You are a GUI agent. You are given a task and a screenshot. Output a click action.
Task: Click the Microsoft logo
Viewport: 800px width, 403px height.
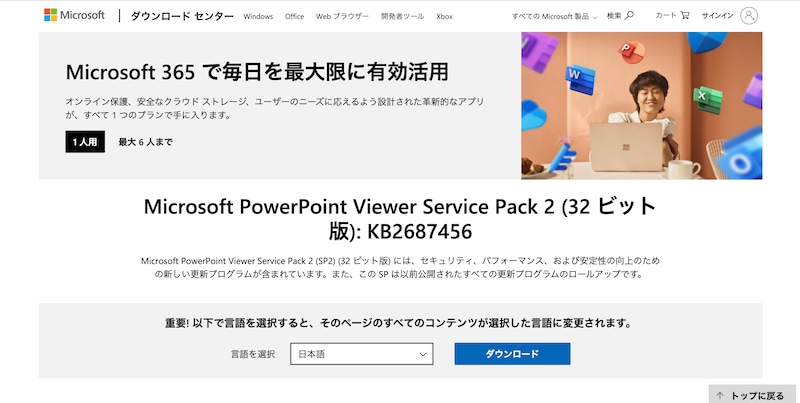tap(74, 15)
